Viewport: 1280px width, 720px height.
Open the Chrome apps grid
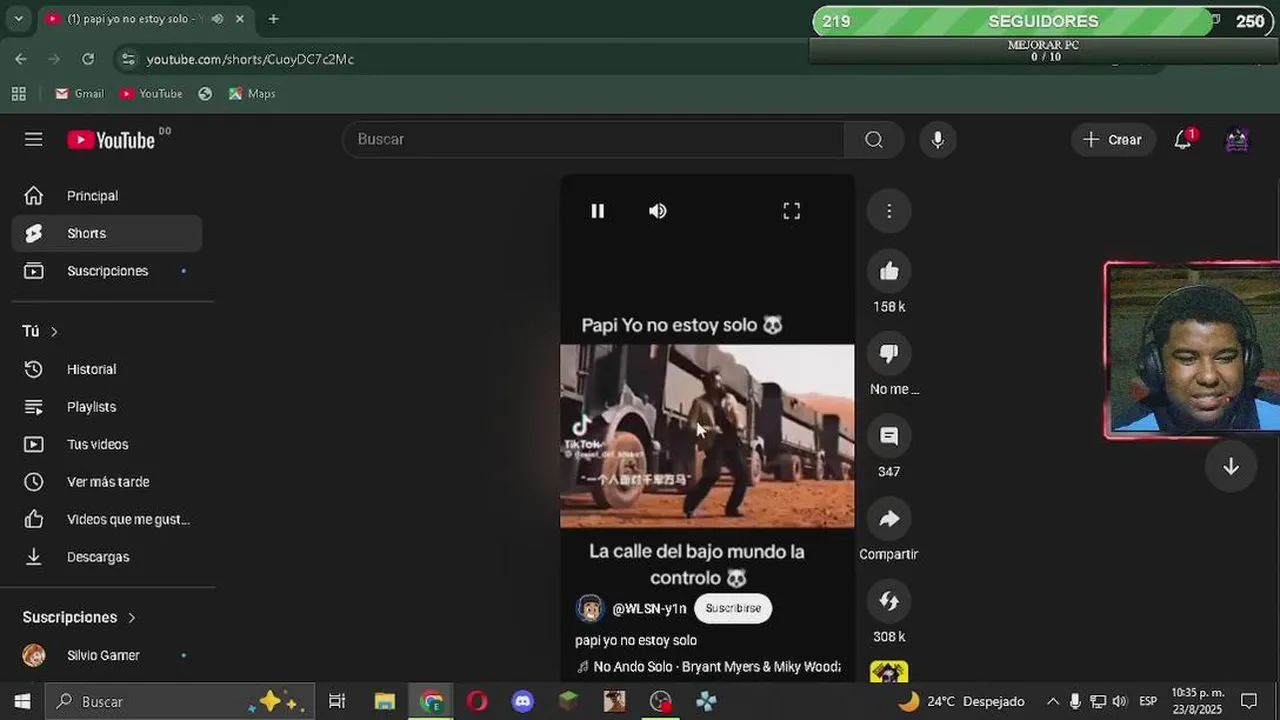tap(18, 93)
